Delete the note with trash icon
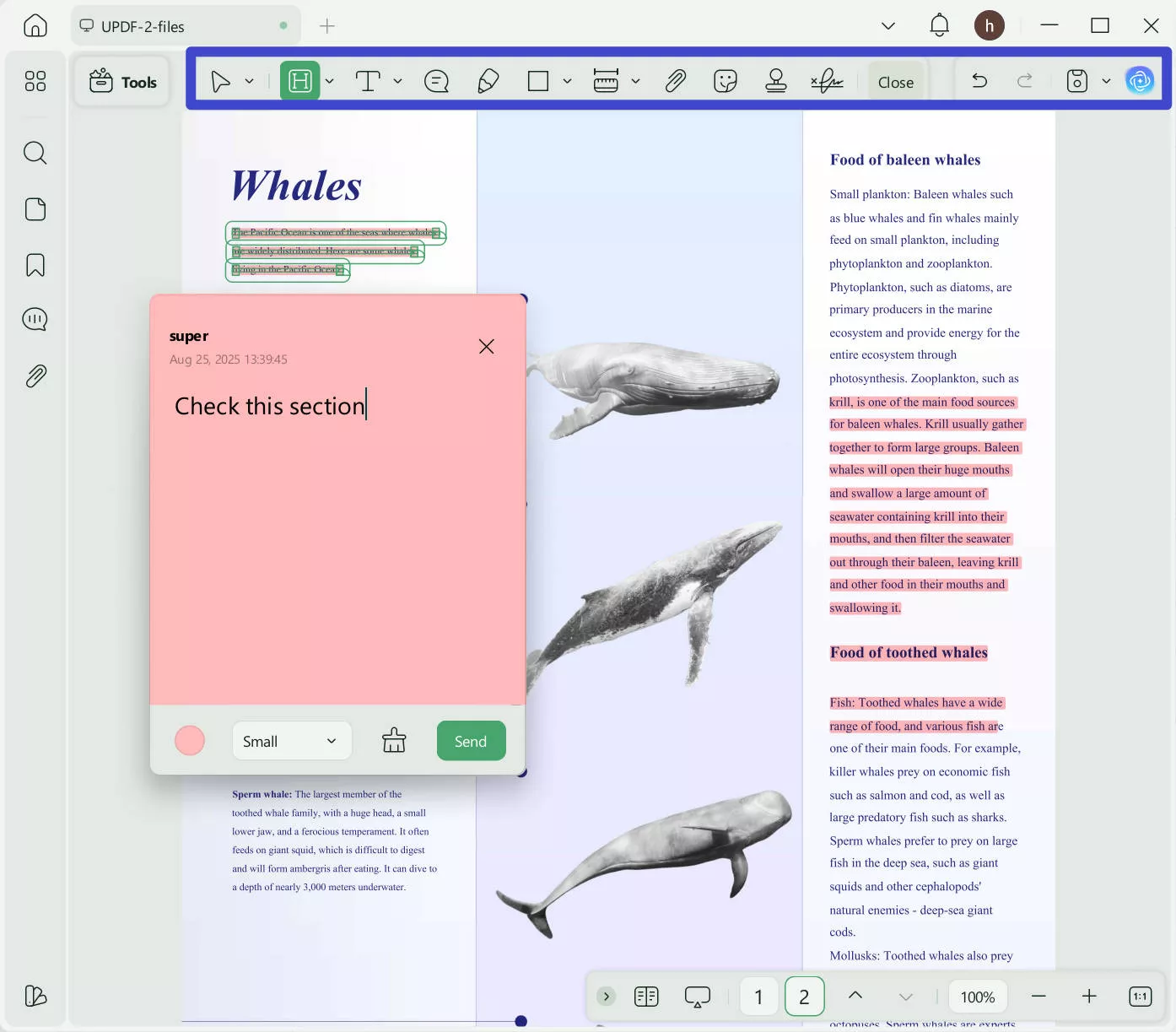This screenshot has width=1176, height=1032. tap(394, 741)
